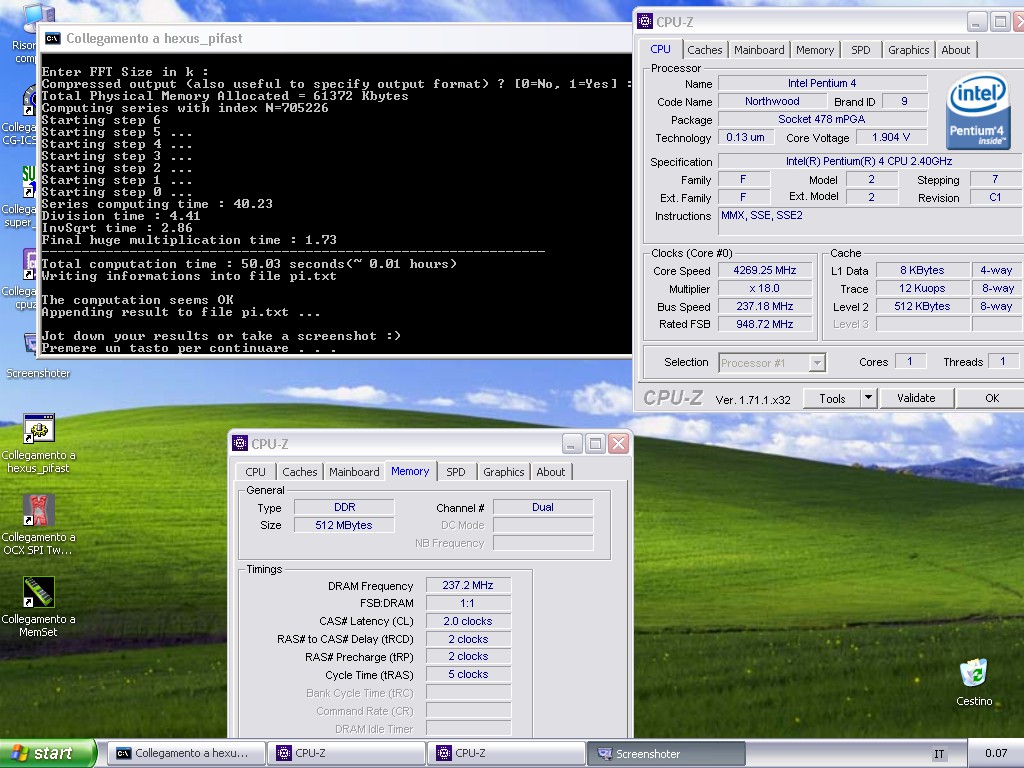Click the Collegamento a hexus_pifast title bar
The height and width of the screenshot is (768, 1024).
[x=333, y=39]
